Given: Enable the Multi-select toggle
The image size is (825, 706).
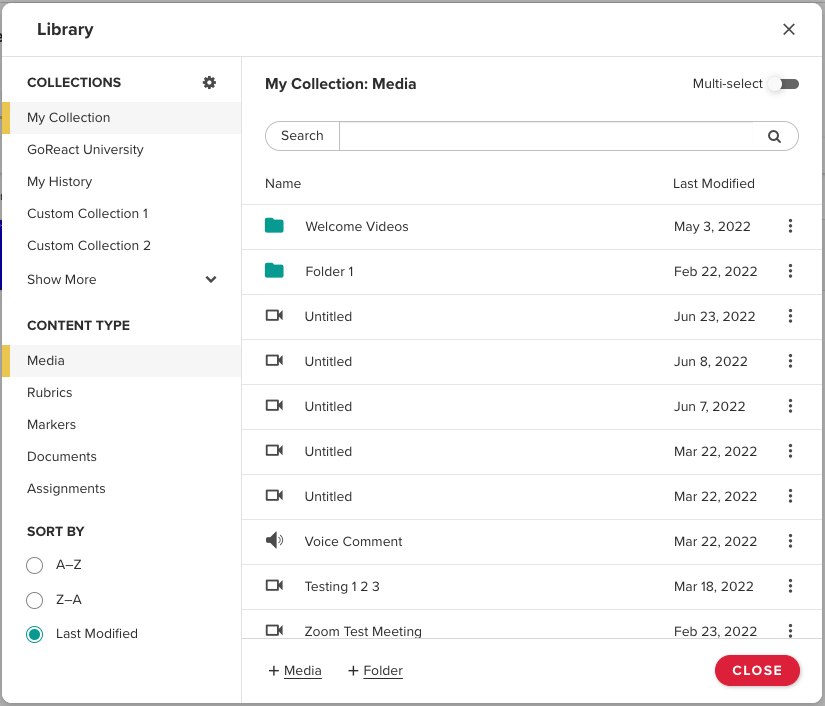Looking at the screenshot, I should [x=783, y=84].
